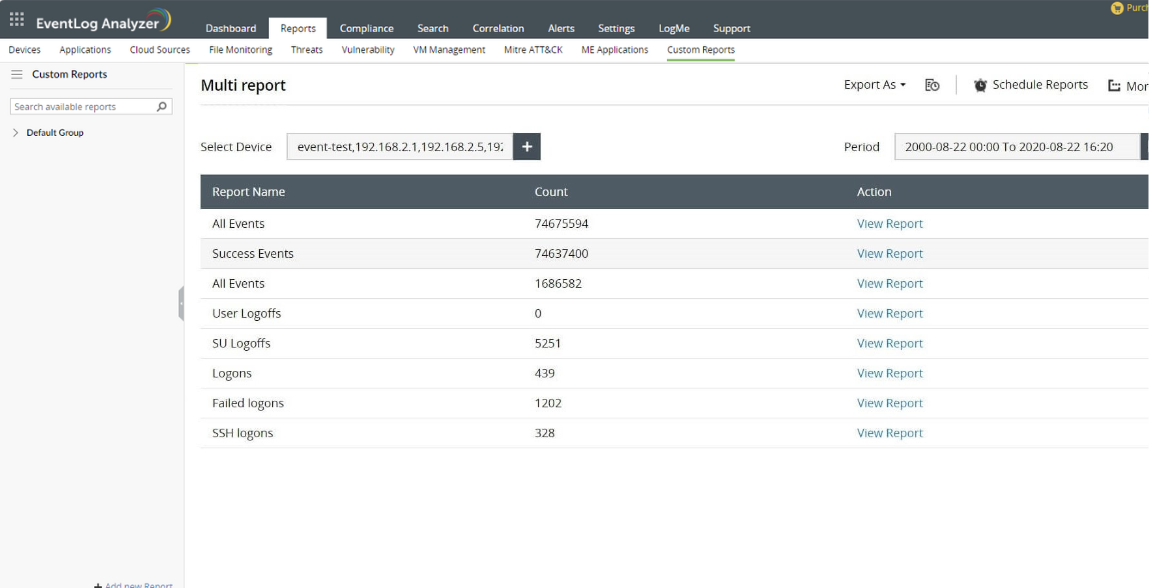Switch to the Compliance tab
This screenshot has width=1149, height=588.
pos(366,29)
